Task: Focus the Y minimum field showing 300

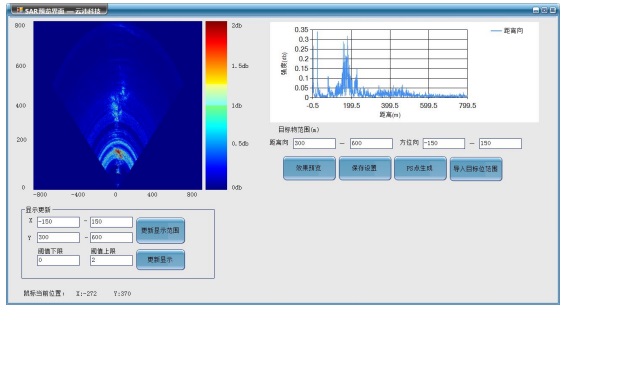Action: (58, 238)
